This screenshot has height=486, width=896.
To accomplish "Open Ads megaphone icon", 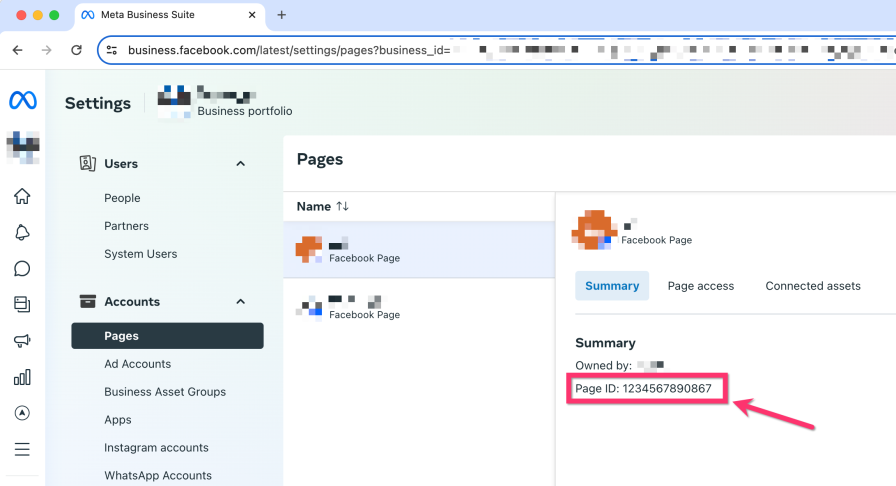I will (22, 341).
